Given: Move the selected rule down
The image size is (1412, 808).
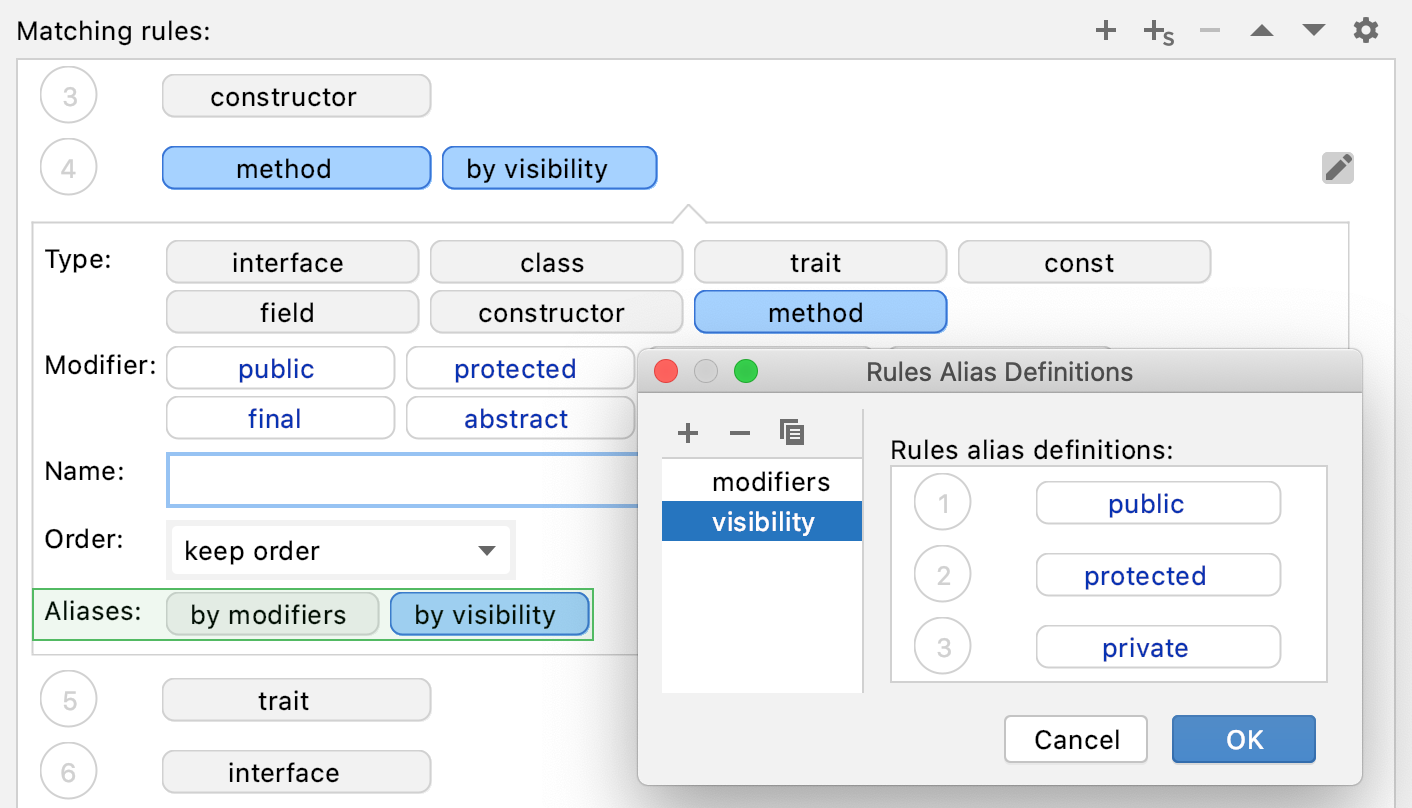Looking at the screenshot, I should [1313, 30].
